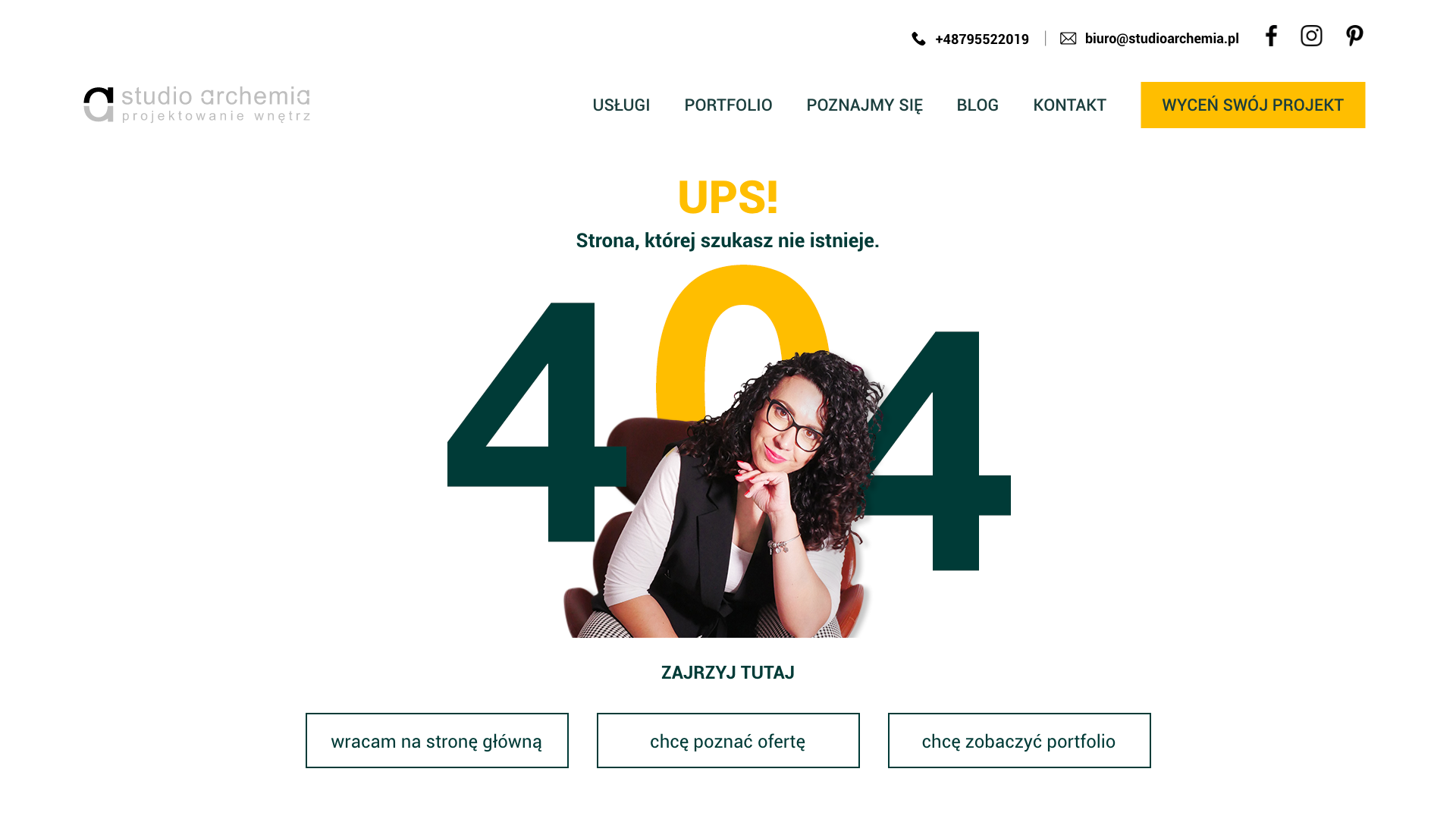Open the Facebook social icon
1456x819 pixels.
[x=1271, y=36]
